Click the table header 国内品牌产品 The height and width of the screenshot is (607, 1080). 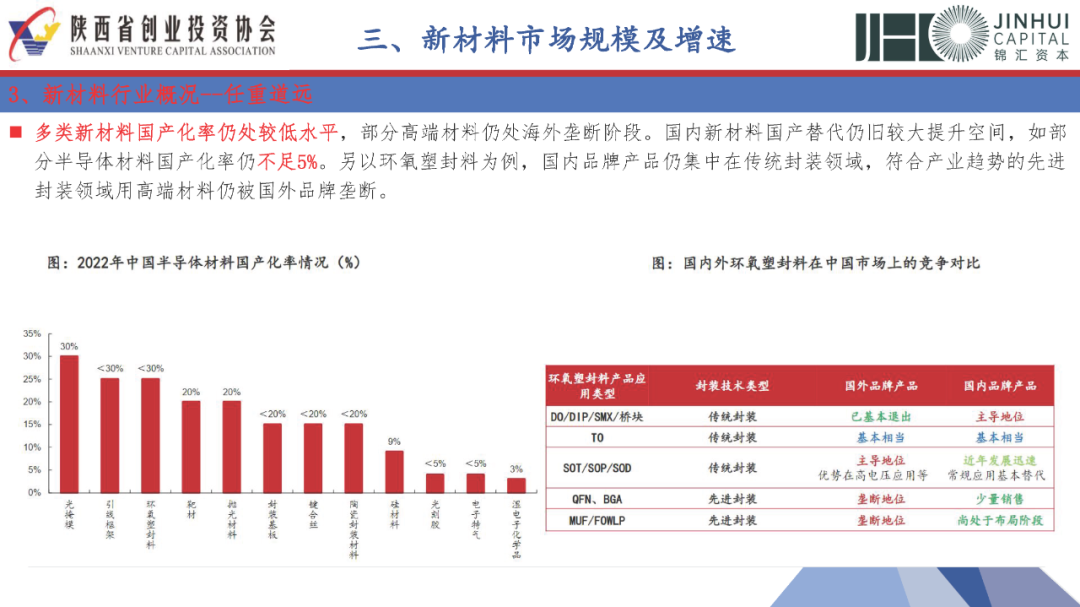pyautogui.click(x=999, y=386)
